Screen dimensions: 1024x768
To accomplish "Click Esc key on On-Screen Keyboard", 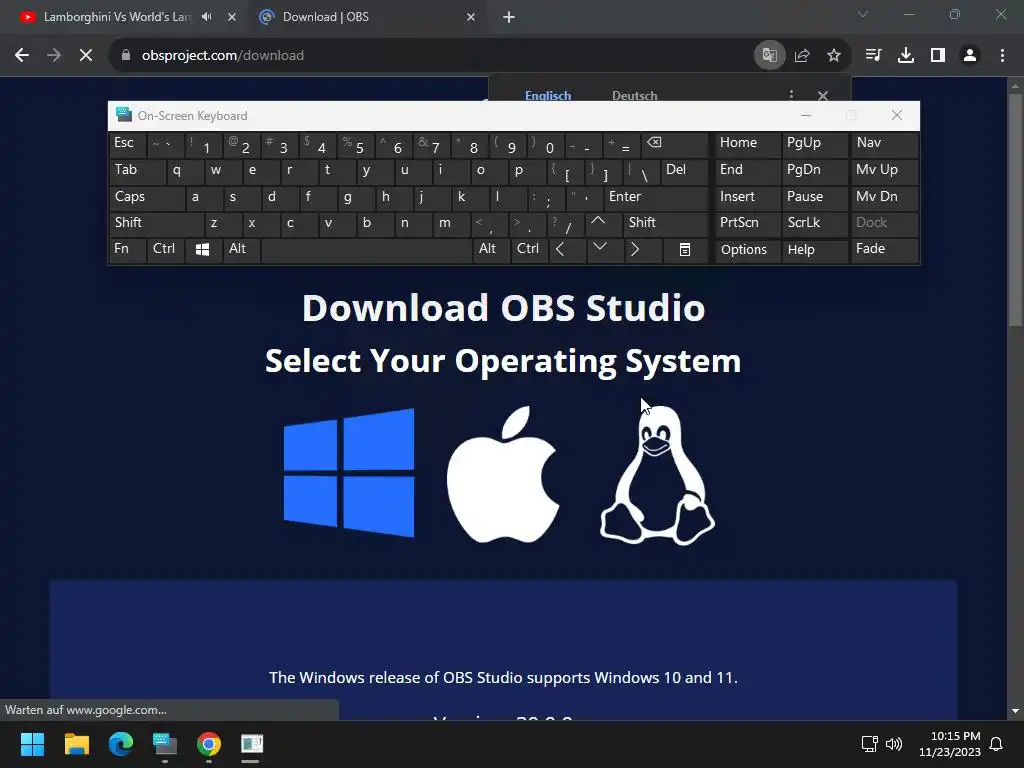I will 127,144.
